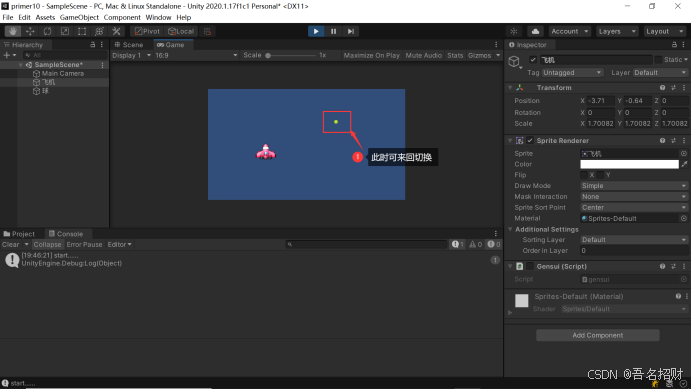Toggle grid snapping icon next to Local
The width and height of the screenshot is (692, 389).
click(207, 31)
